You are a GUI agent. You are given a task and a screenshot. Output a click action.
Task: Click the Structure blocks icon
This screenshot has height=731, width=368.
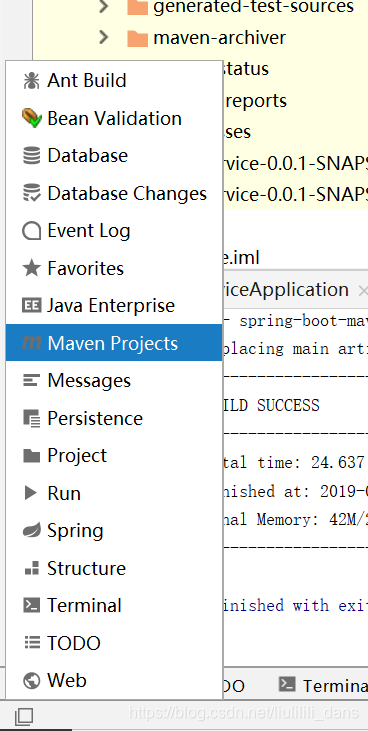pyautogui.click(x=31, y=568)
